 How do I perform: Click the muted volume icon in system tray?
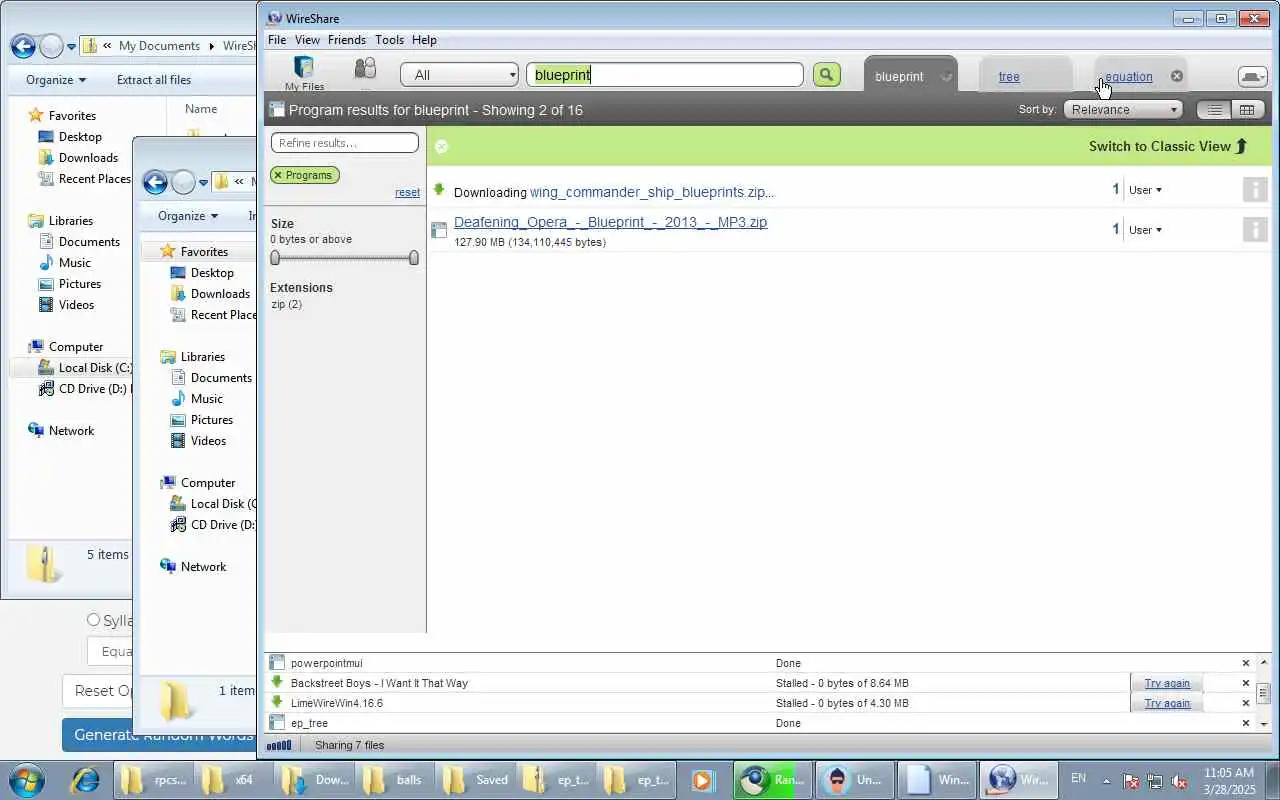(x=1180, y=781)
